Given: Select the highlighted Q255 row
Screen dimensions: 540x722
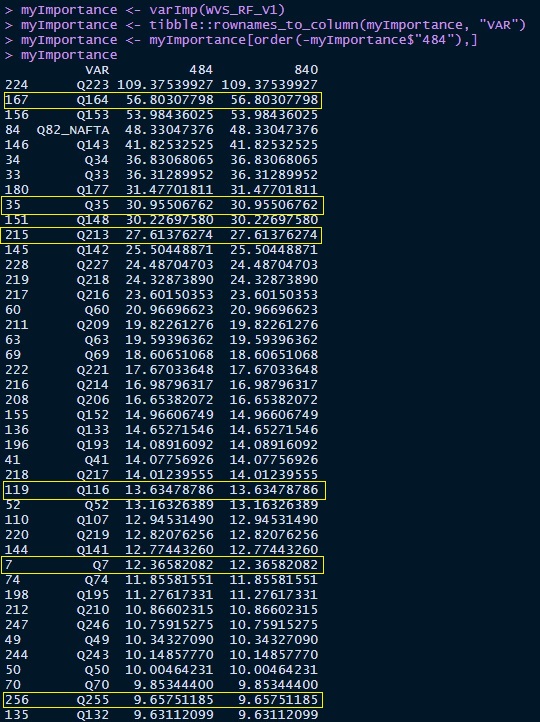Looking at the screenshot, I should [163, 700].
